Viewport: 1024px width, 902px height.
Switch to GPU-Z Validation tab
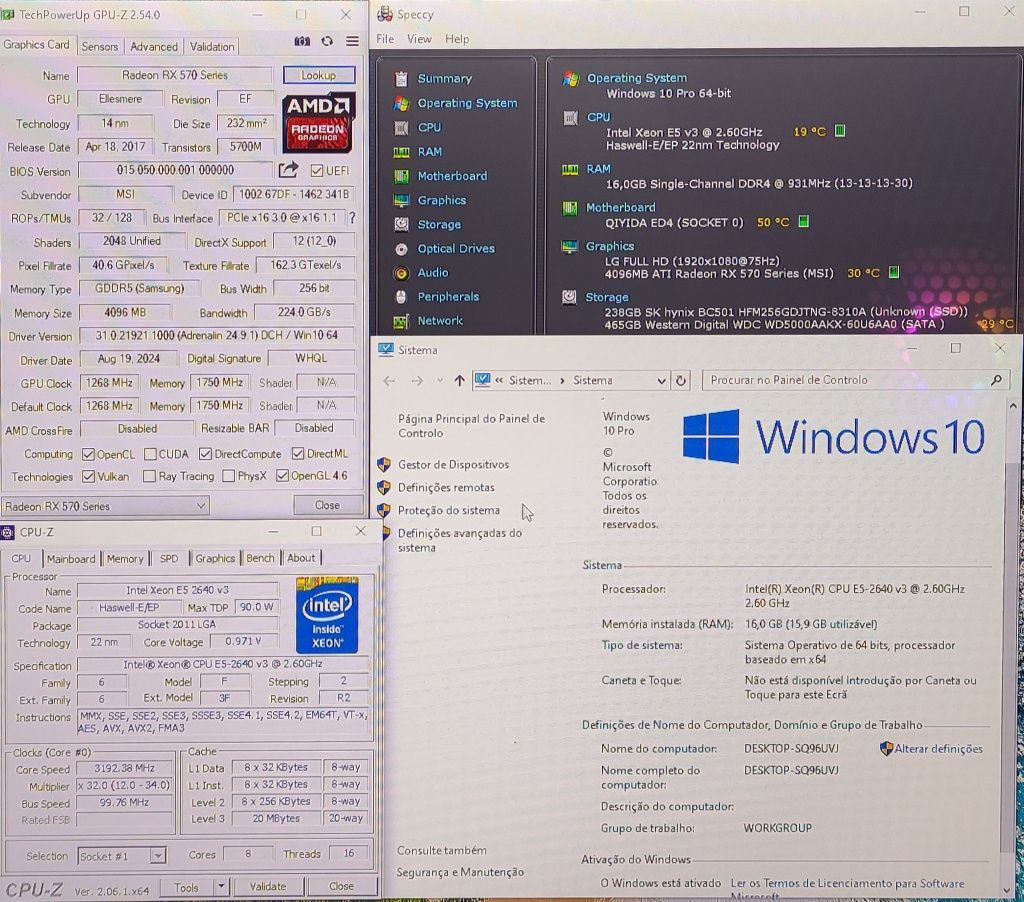point(212,46)
